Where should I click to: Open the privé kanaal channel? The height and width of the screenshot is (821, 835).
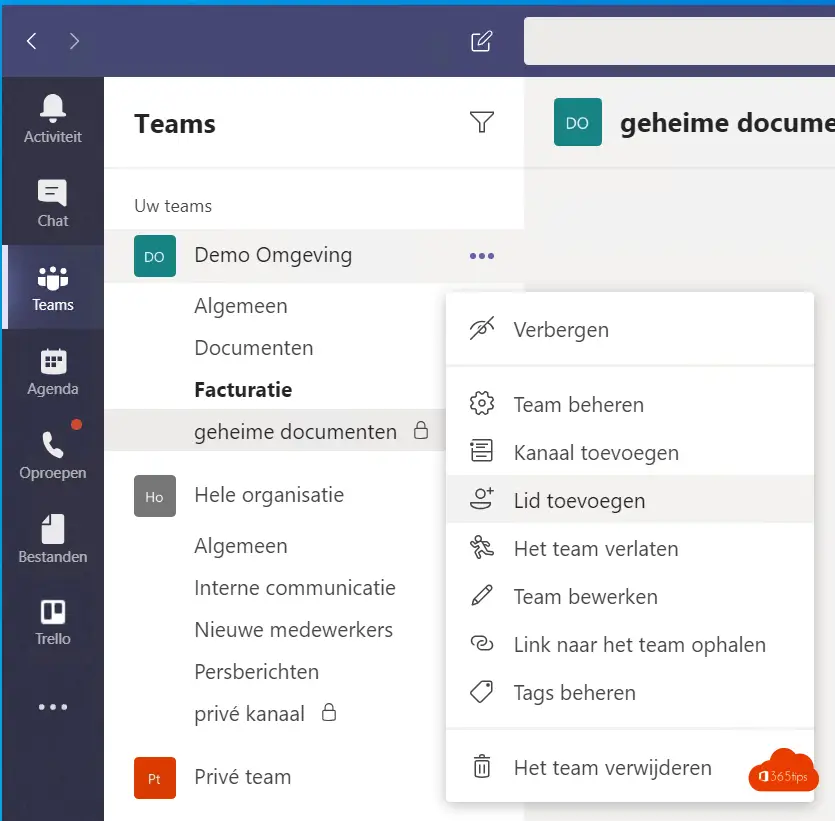(249, 714)
